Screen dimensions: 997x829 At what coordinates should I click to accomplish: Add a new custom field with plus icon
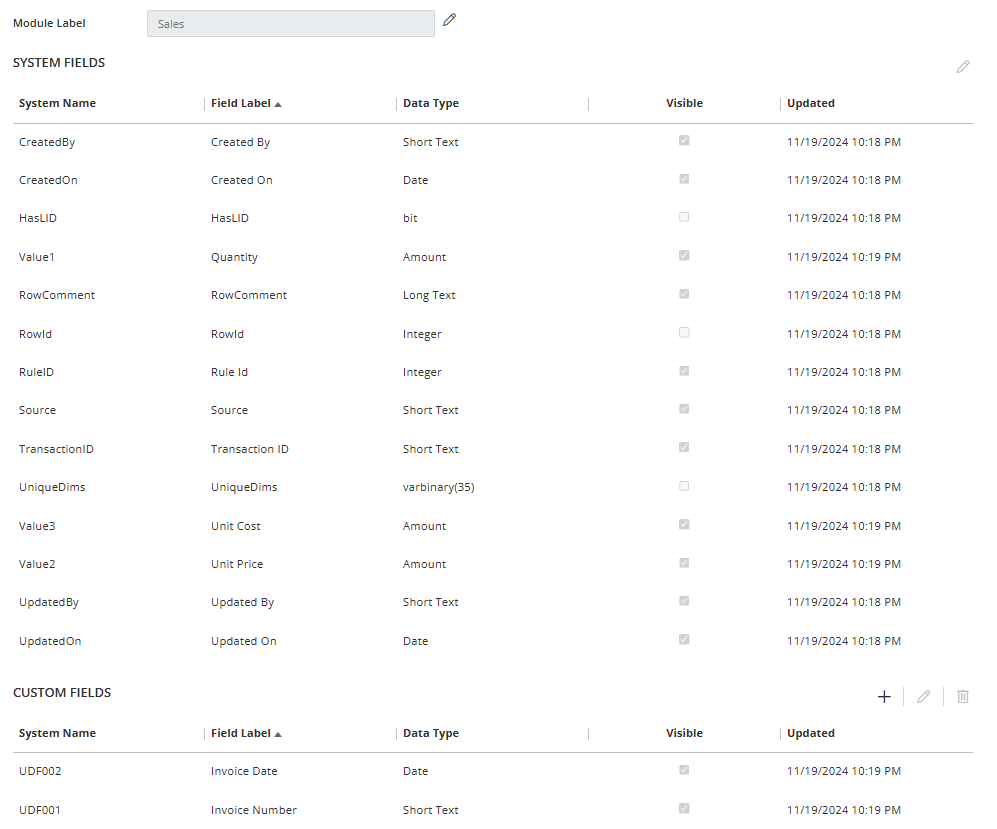pos(884,697)
